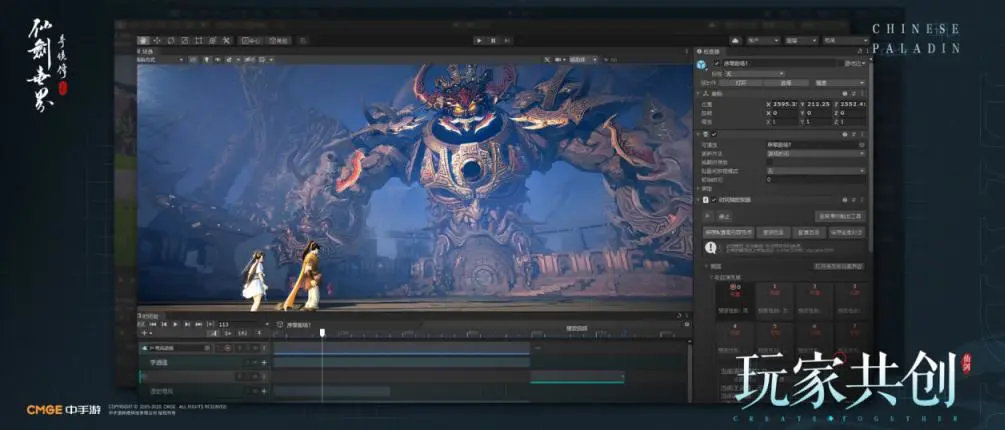Viewport: 1005px width, 430px height.
Task: Click the Position X input field
Action: pos(785,104)
